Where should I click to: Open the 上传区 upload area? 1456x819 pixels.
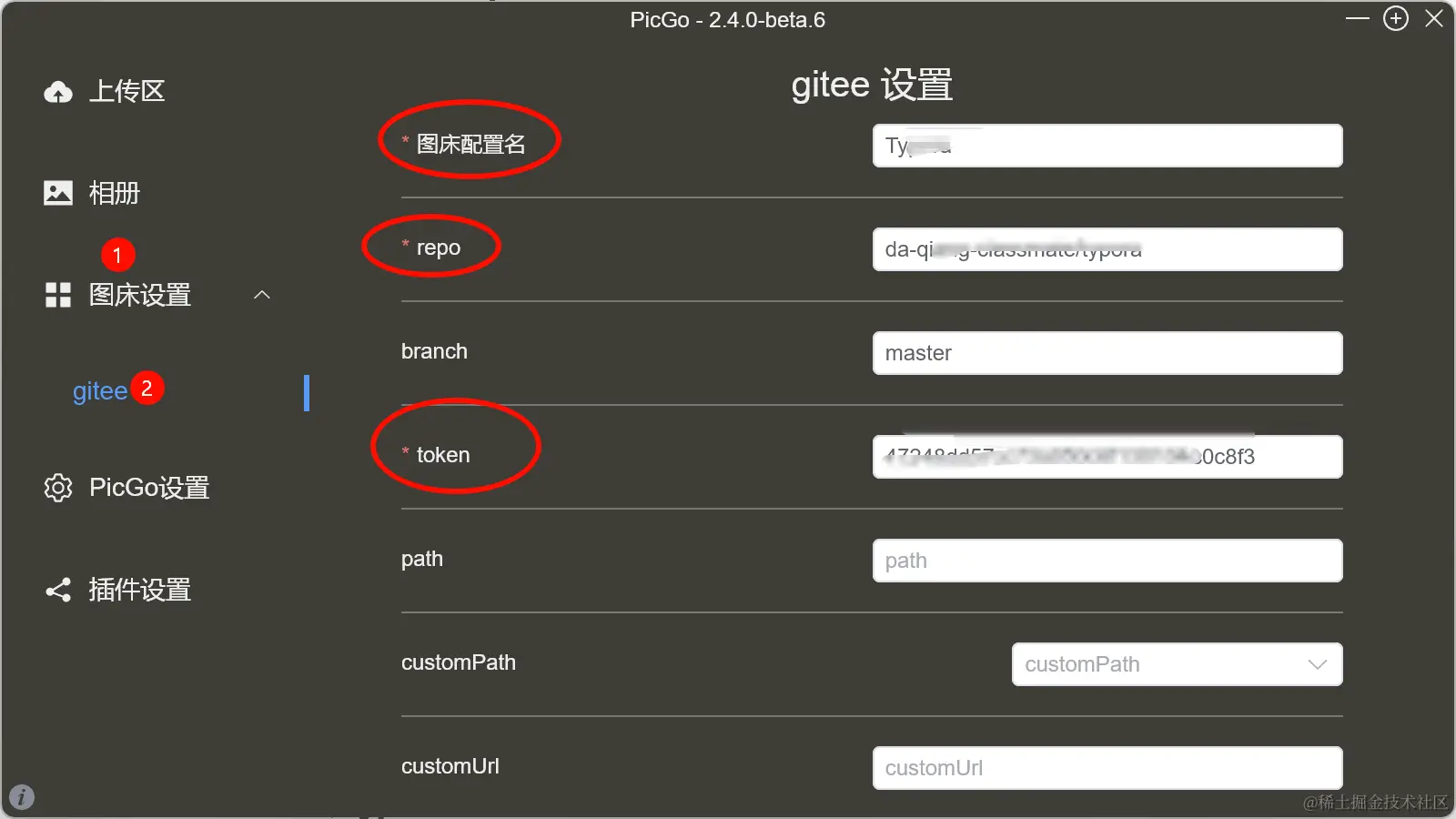coord(126,91)
